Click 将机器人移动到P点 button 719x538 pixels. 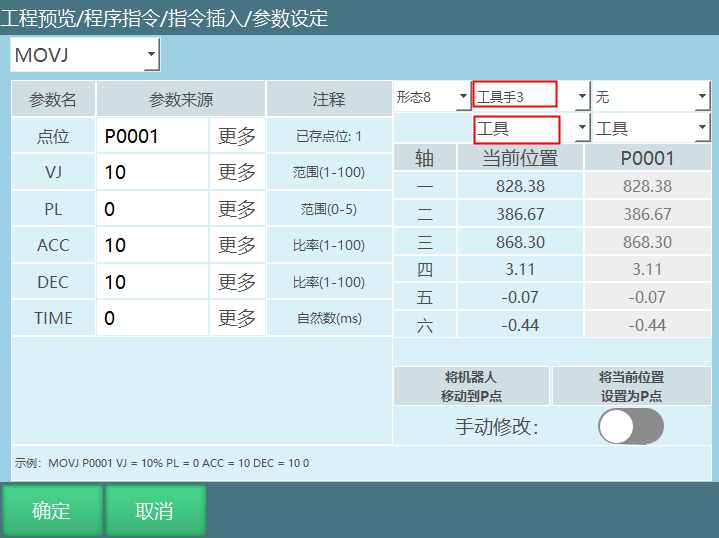pyautogui.click(x=471, y=386)
